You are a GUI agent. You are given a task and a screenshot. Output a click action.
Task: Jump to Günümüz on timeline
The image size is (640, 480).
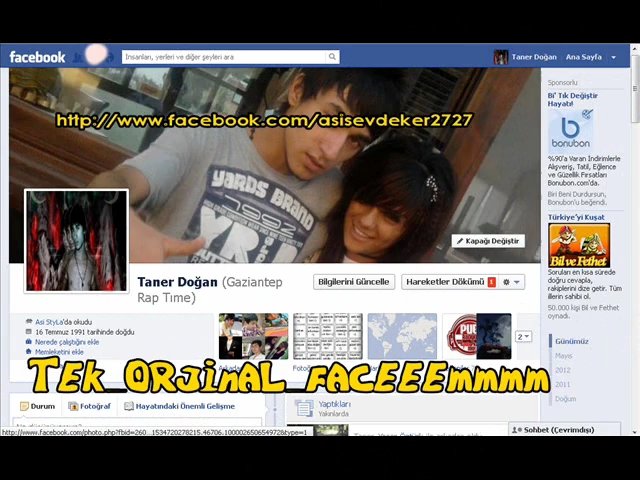571,341
